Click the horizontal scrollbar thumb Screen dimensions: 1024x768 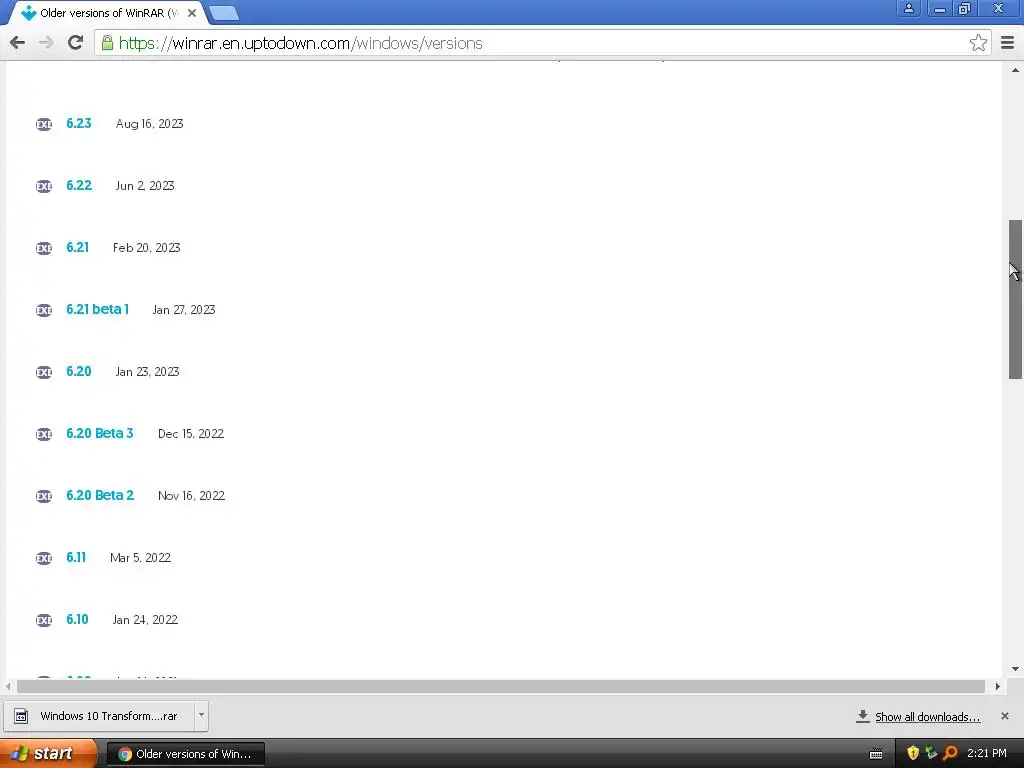500,686
